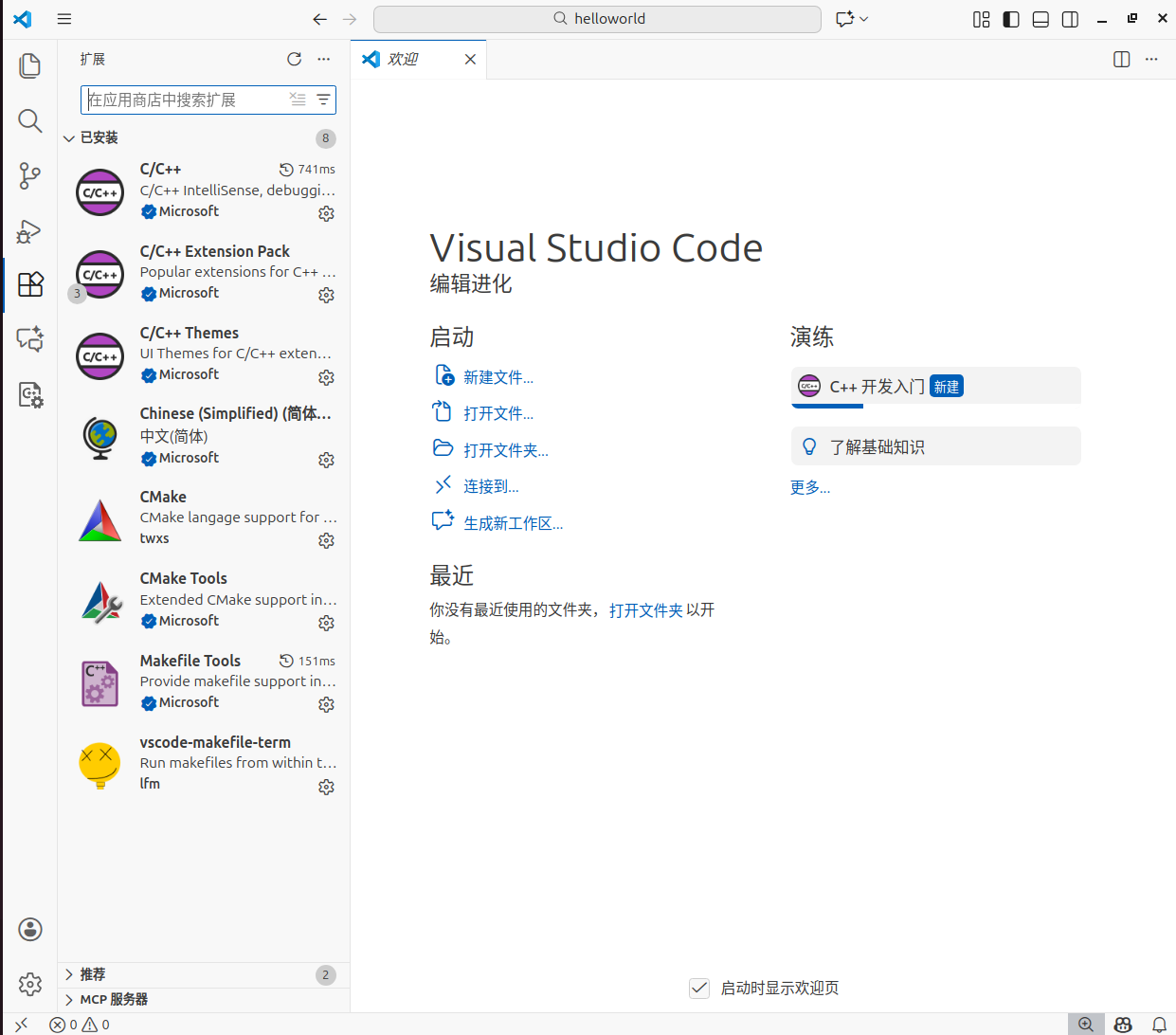Click 打开文件夹 link in recent section
1176x1035 pixels.
coord(645,610)
